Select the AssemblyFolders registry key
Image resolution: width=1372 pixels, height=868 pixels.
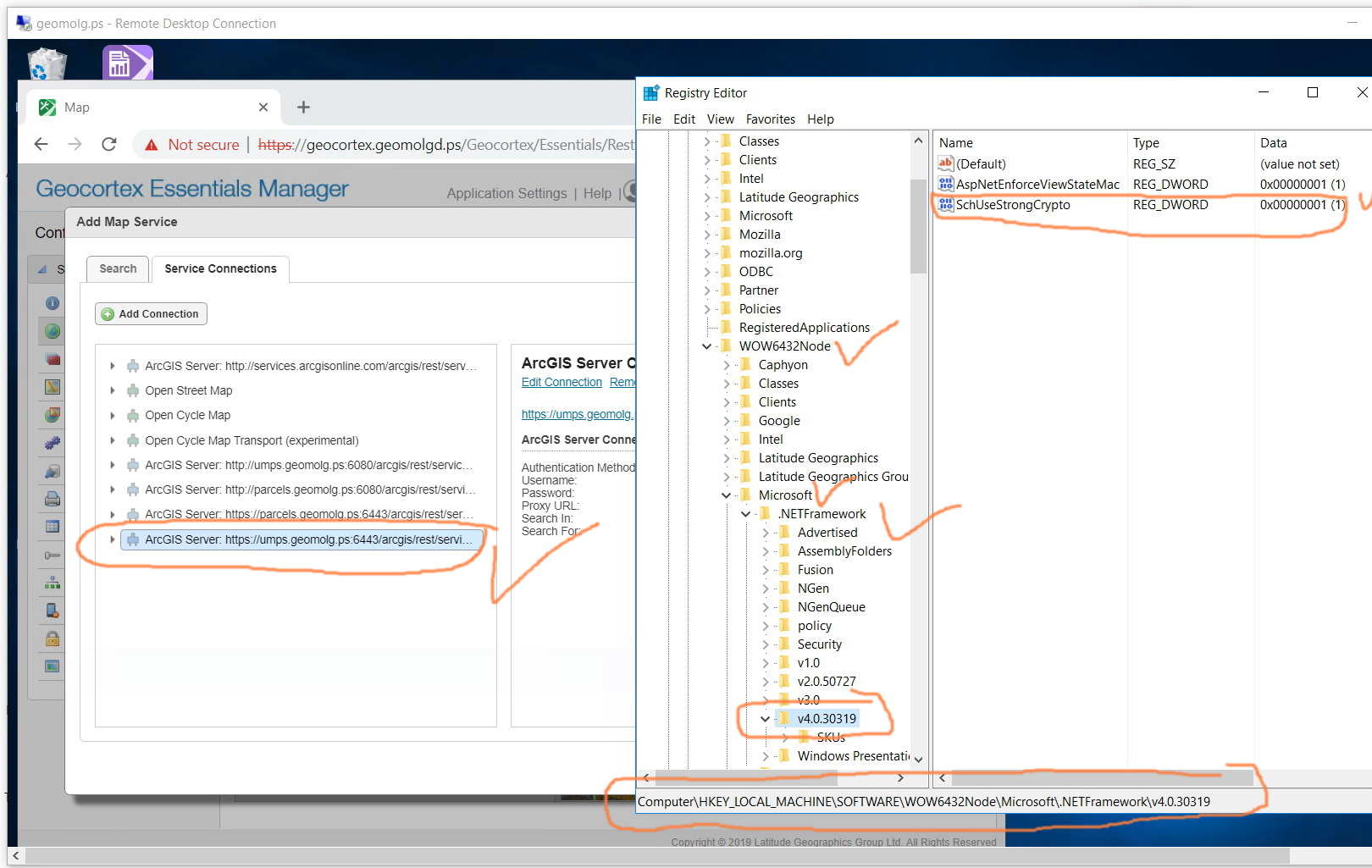pyautogui.click(x=844, y=551)
